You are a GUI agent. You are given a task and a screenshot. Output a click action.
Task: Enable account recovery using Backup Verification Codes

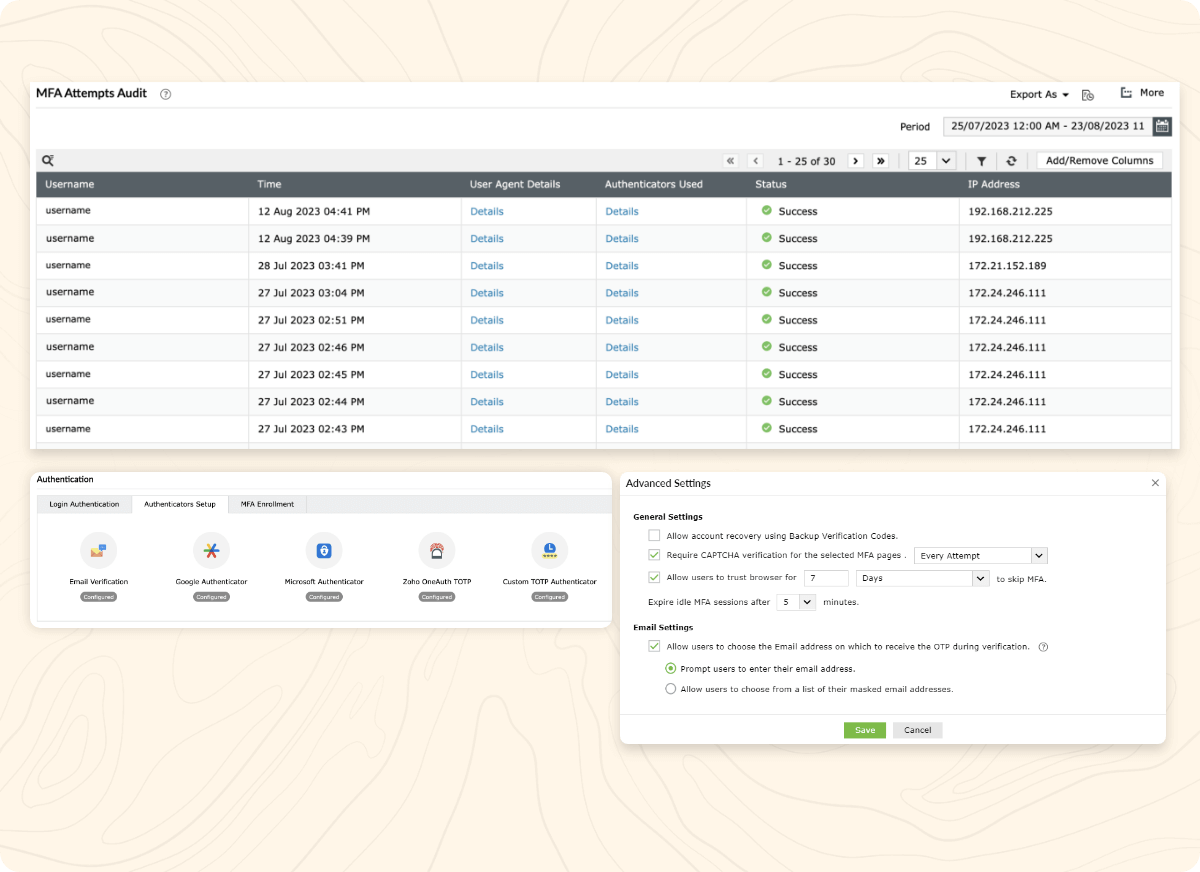coord(655,535)
